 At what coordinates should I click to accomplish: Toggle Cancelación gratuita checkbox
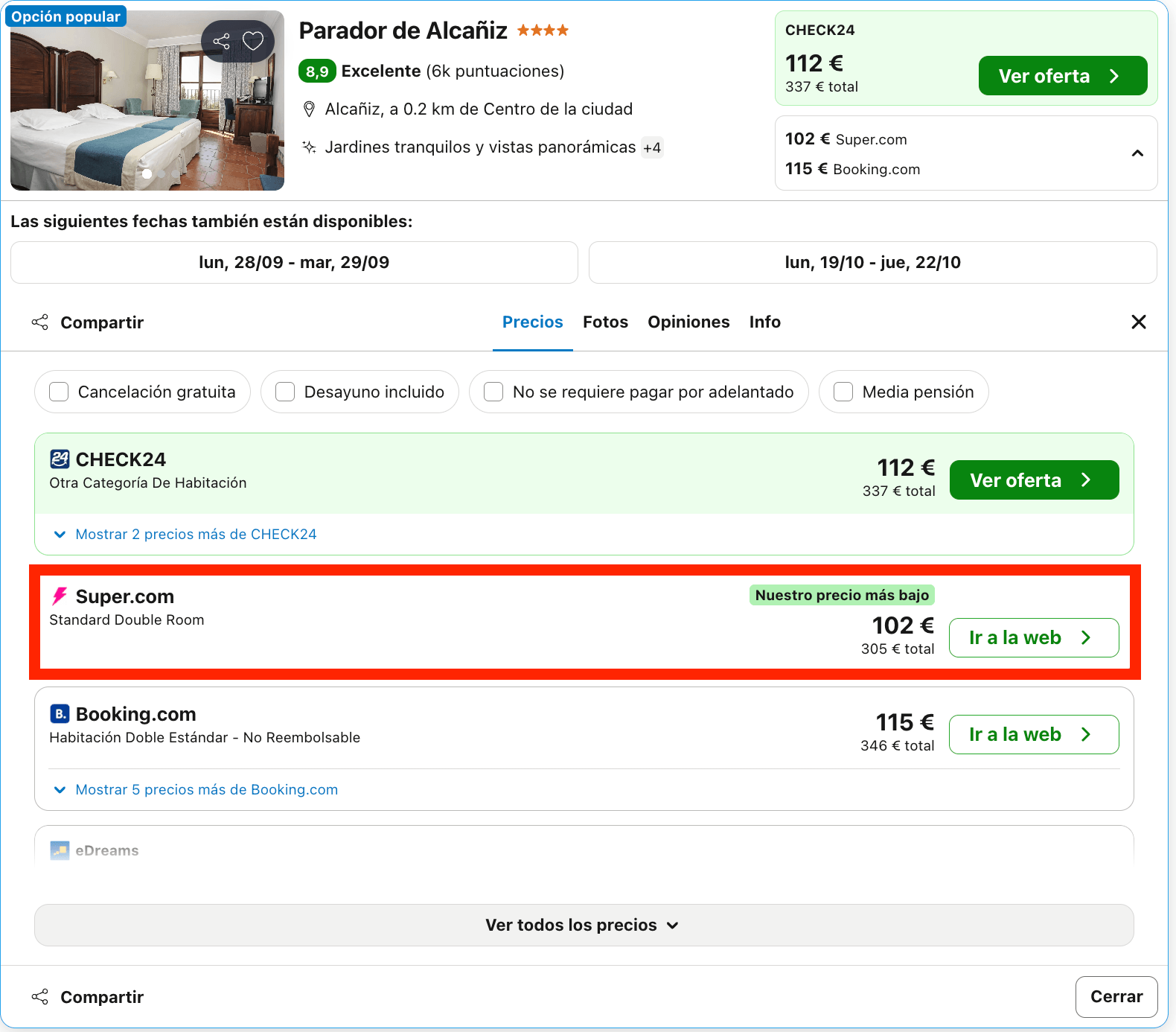tap(59, 392)
